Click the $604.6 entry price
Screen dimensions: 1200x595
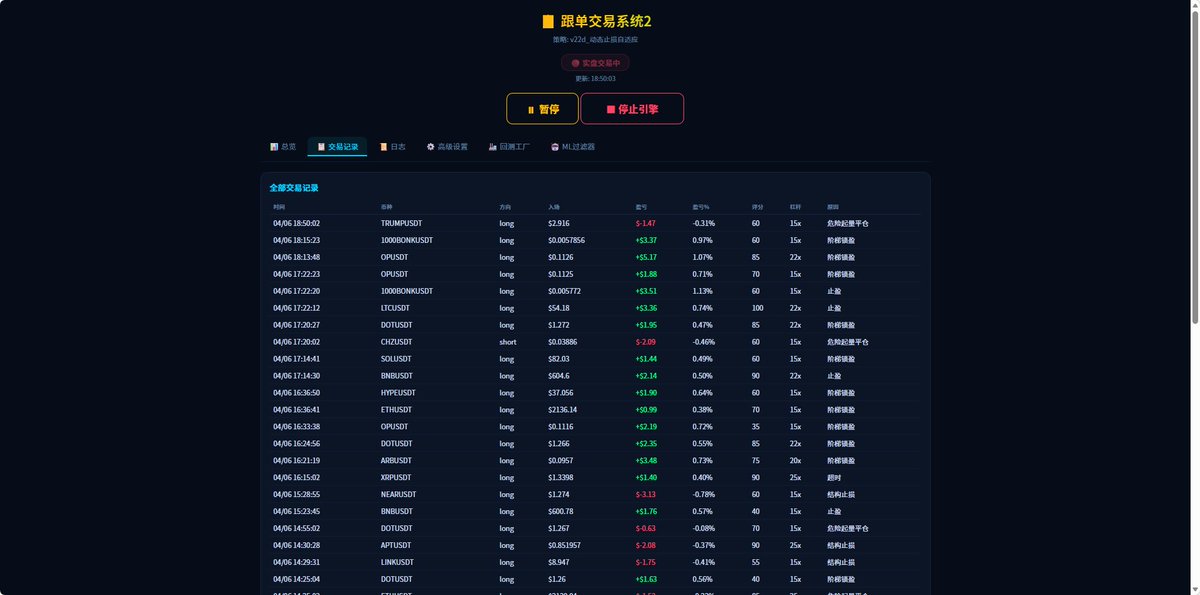[559, 376]
